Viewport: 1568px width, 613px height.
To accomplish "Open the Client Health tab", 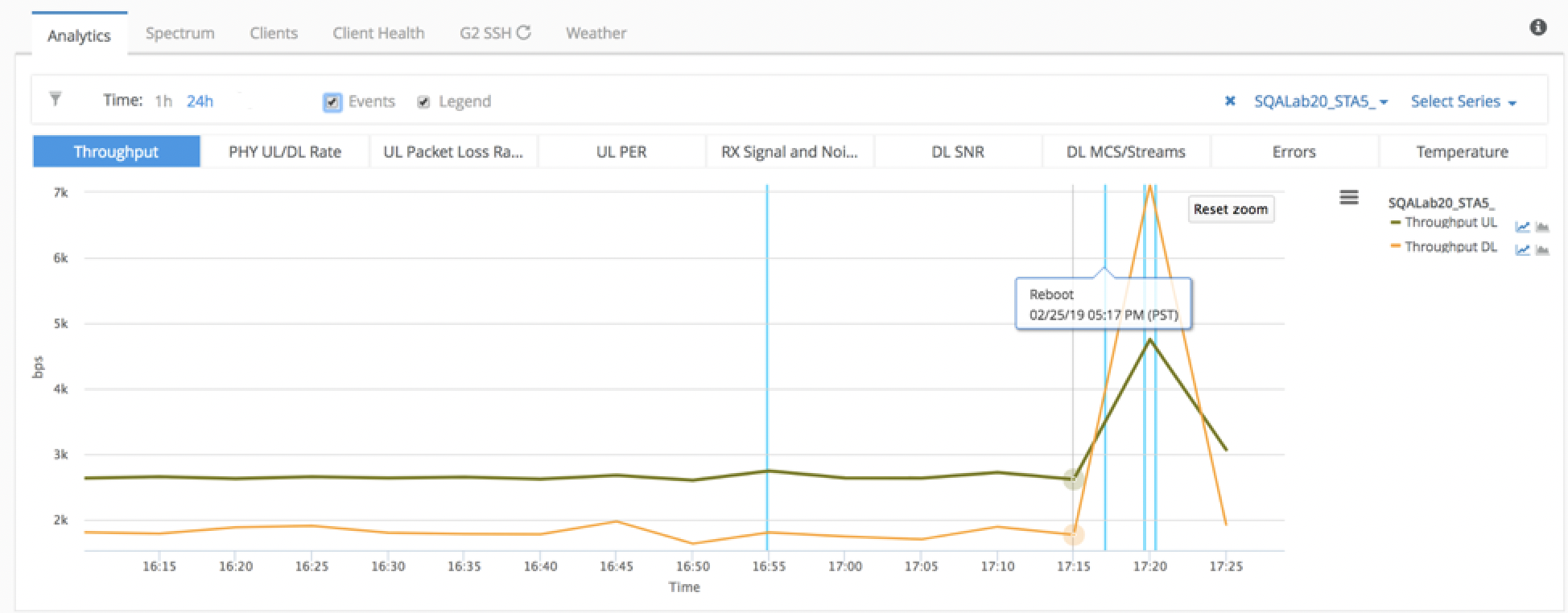I will click(378, 33).
